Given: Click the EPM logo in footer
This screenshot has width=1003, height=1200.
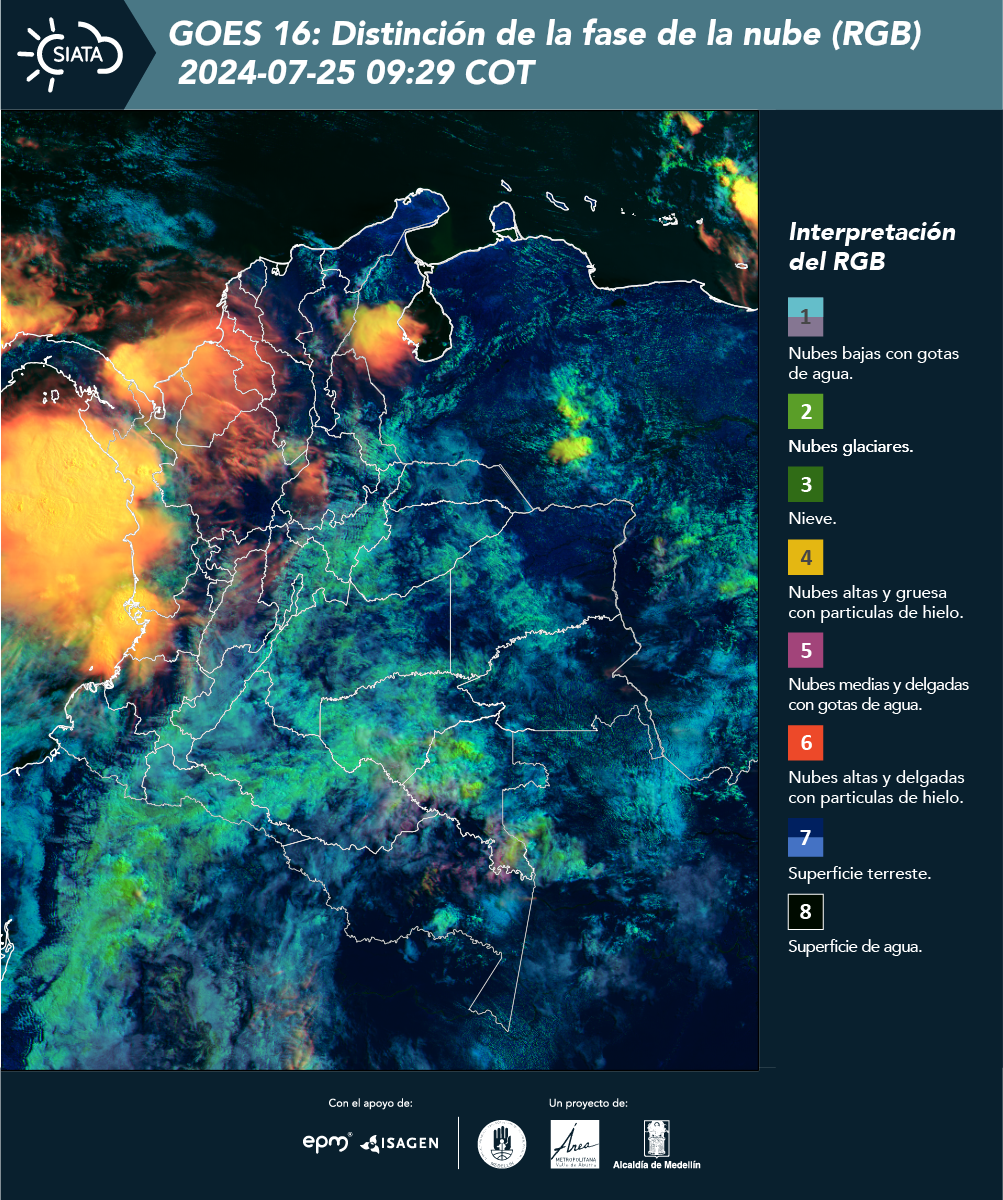Looking at the screenshot, I should (x=327, y=1142).
